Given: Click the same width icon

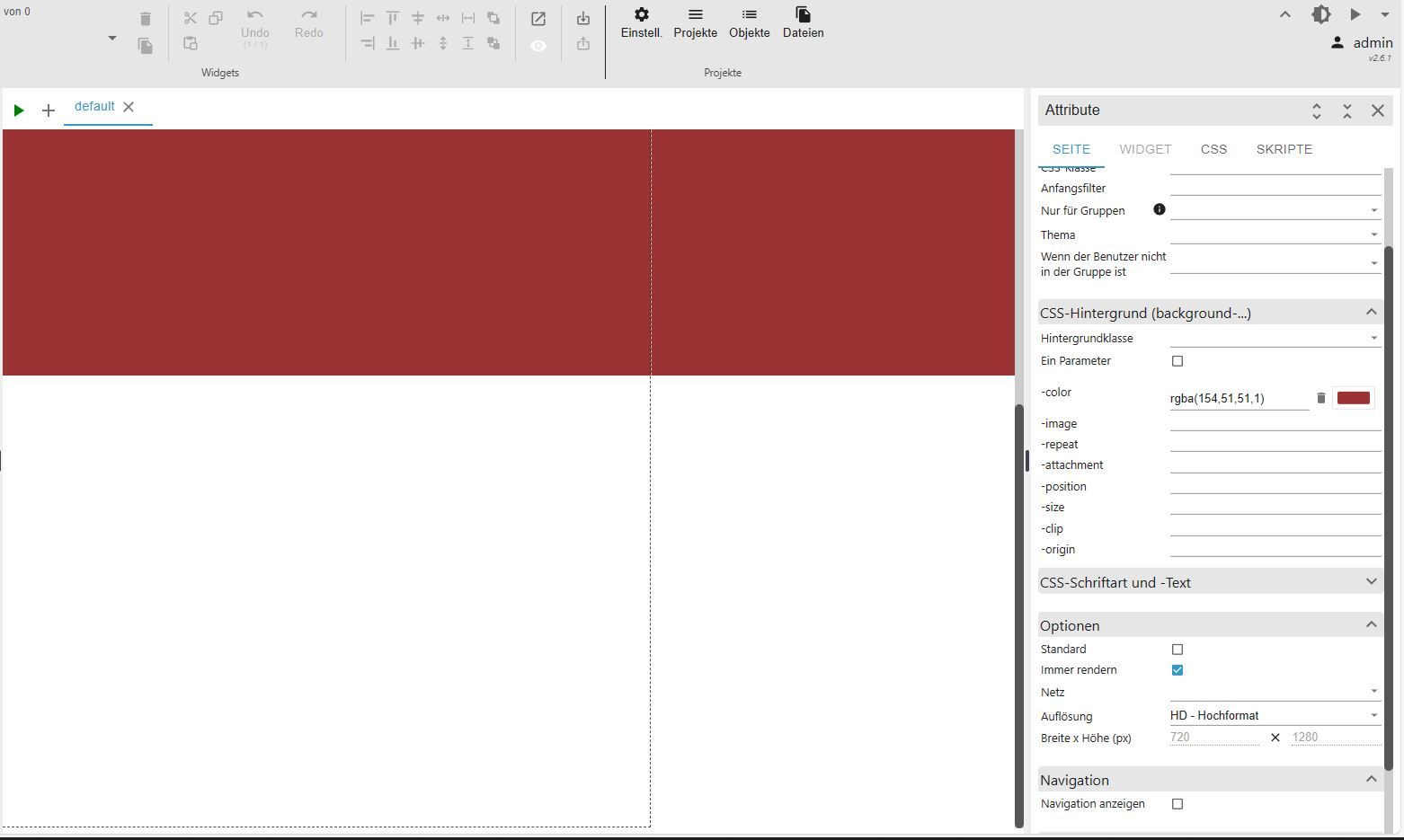Looking at the screenshot, I should pos(468,18).
